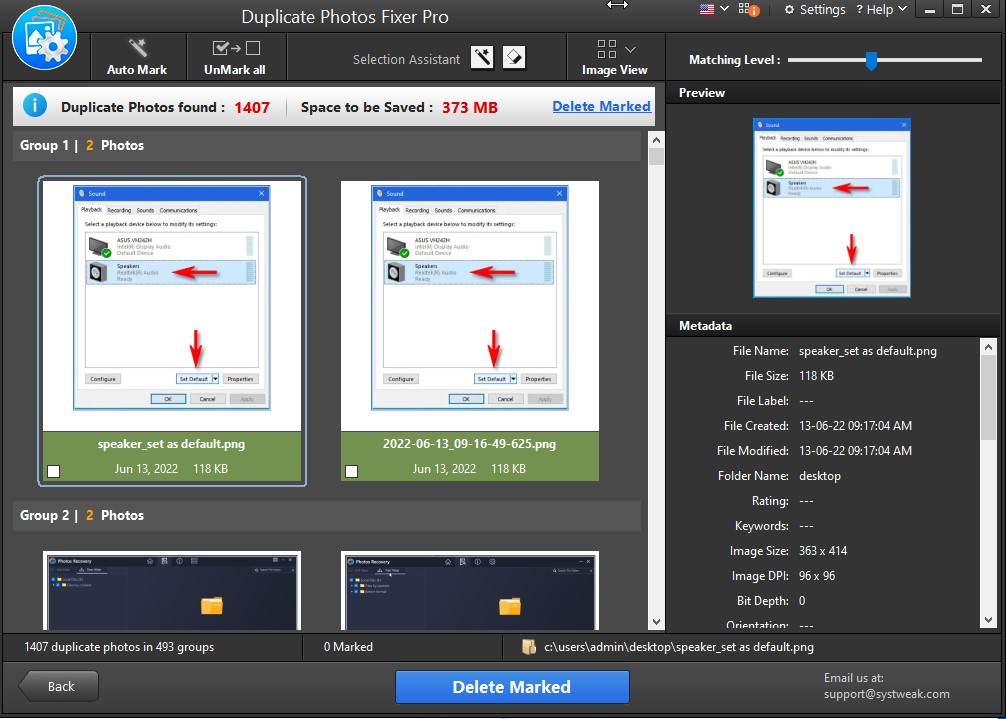Check the box under 2022-06-13_09-16-49-625.png
Viewport: 1006px width, 719px height.
pos(350,469)
